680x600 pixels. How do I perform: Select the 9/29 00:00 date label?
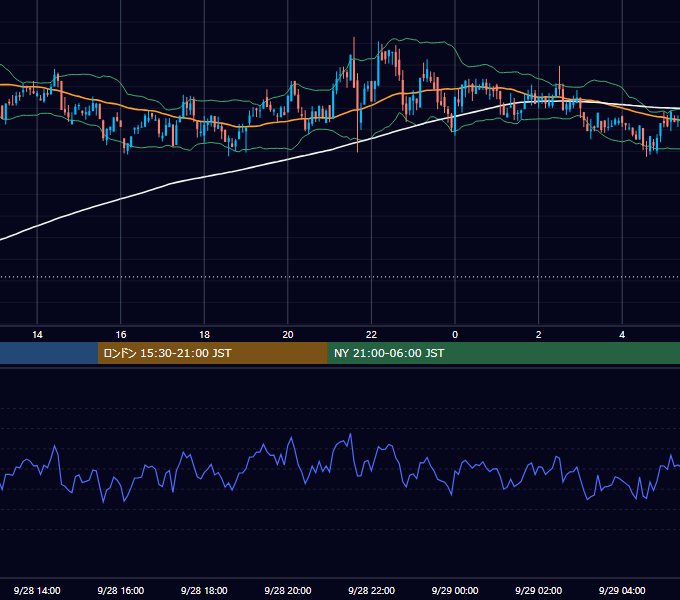click(x=455, y=590)
